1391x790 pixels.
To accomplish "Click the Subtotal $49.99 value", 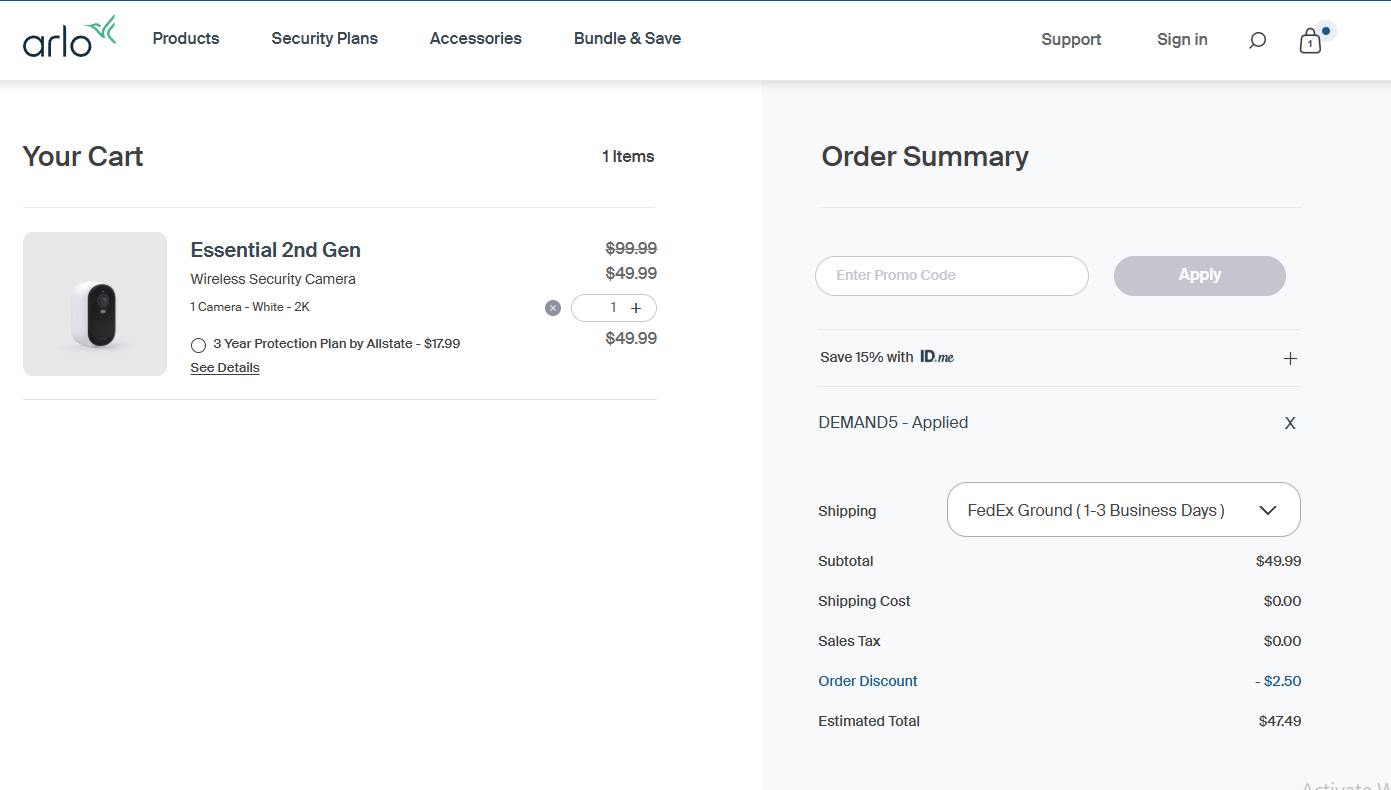I will 1279,561.
